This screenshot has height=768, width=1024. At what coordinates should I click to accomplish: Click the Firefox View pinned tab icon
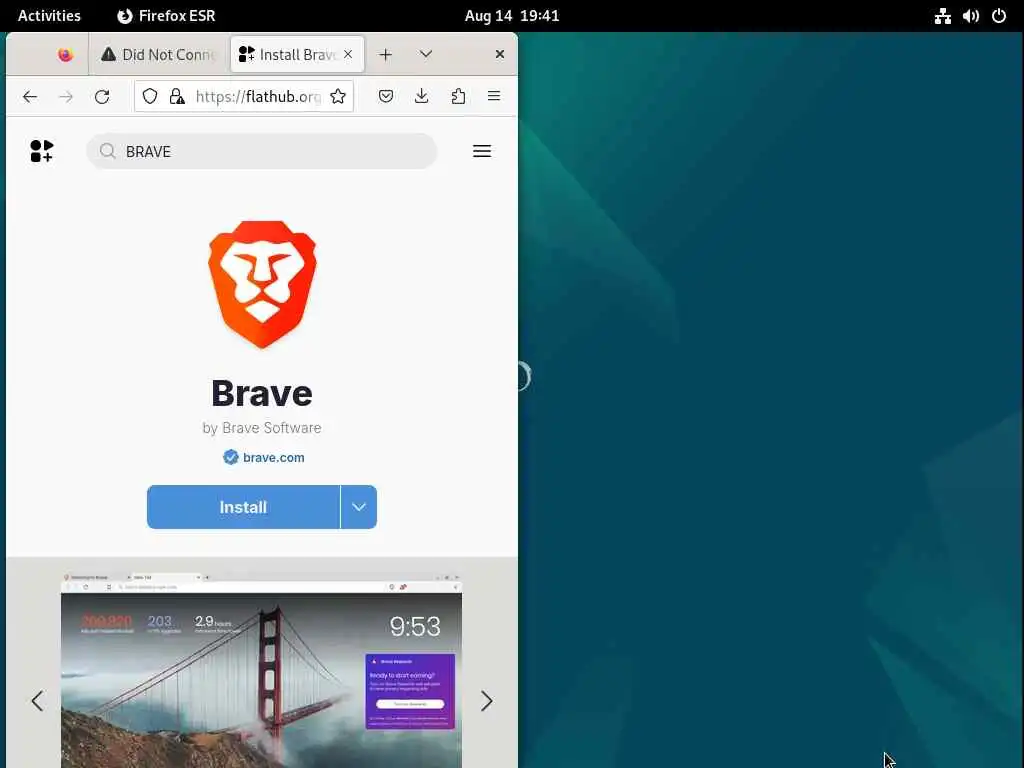(x=65, y=55)
